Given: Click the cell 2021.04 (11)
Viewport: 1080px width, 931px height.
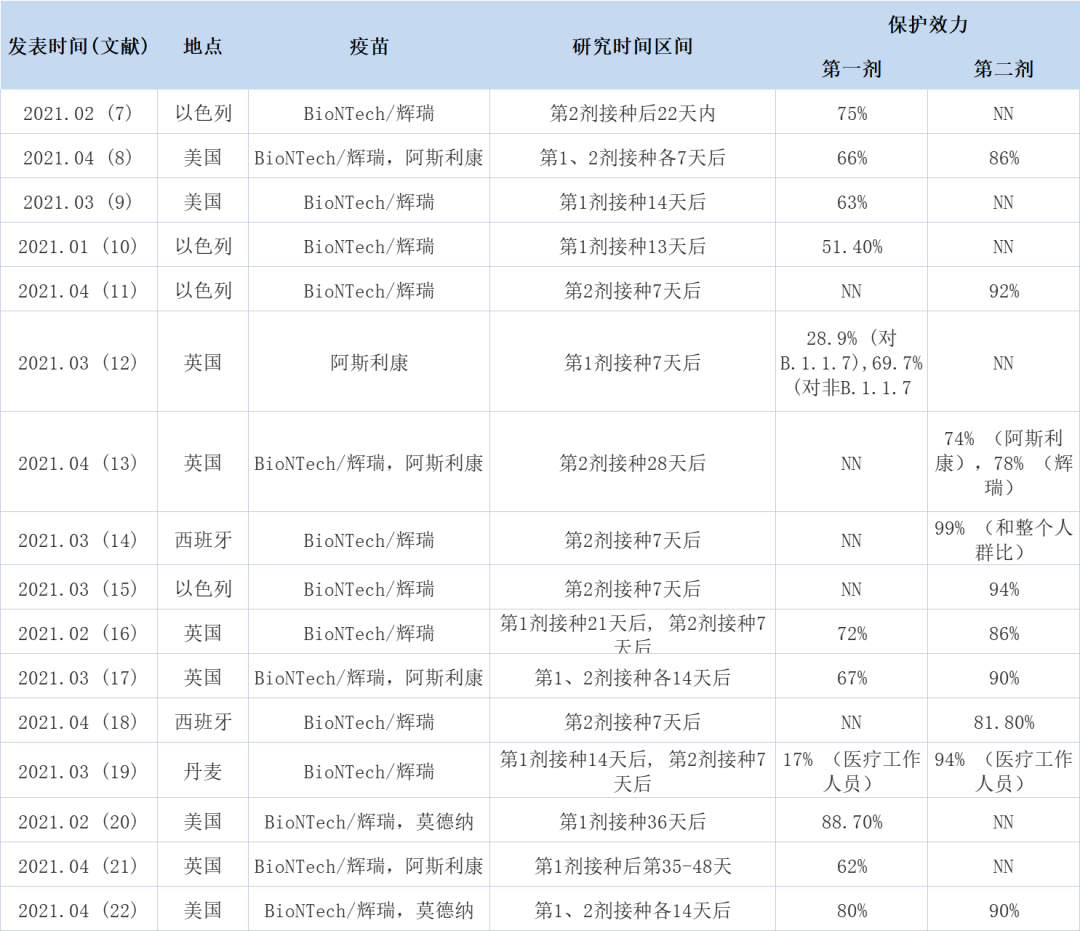Looking at the screenshot, I should (79, 291).
